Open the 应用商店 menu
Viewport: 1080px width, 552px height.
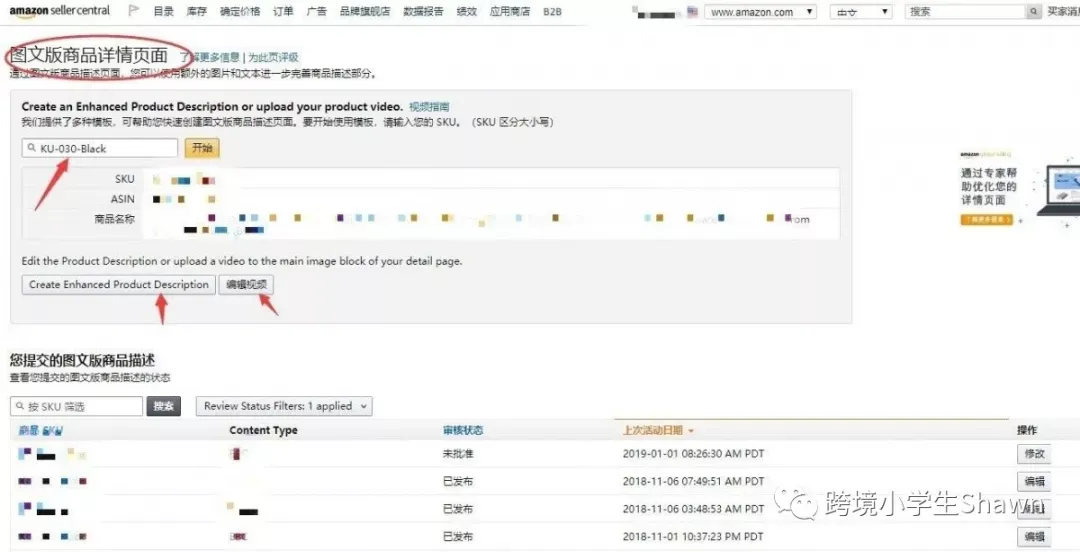510,12
